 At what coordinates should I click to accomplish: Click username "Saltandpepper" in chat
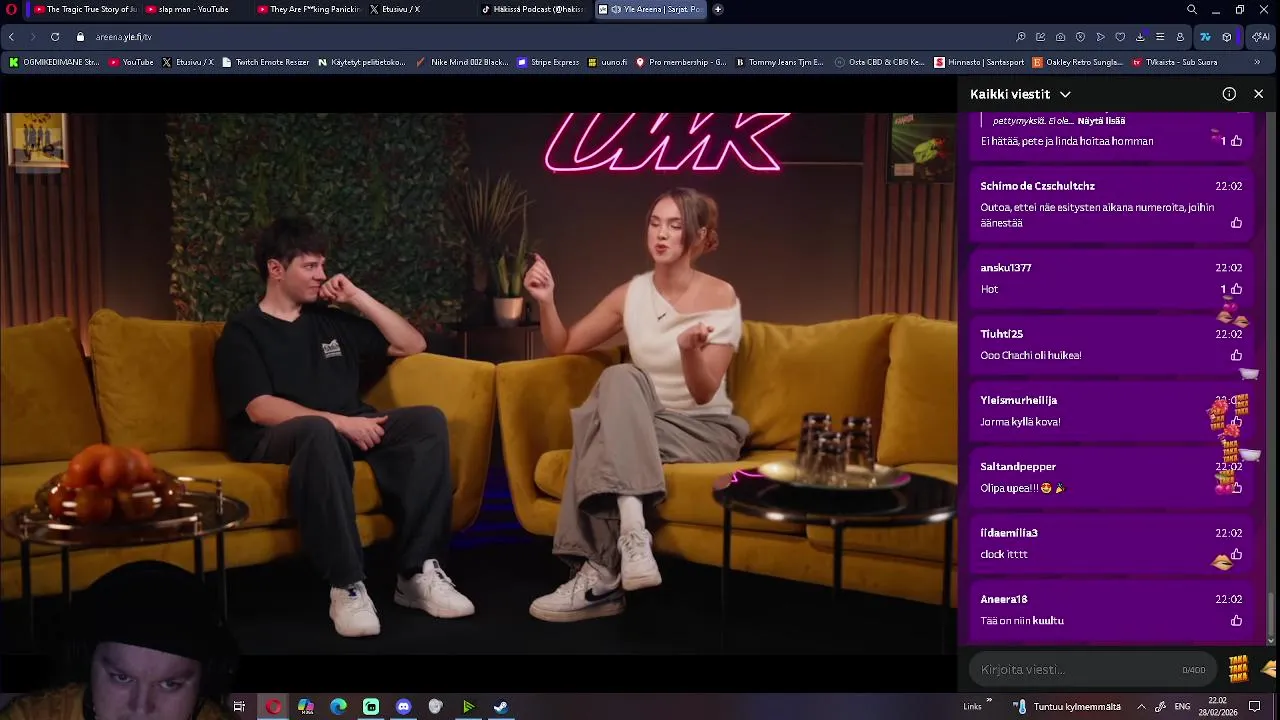[1018, 466]
